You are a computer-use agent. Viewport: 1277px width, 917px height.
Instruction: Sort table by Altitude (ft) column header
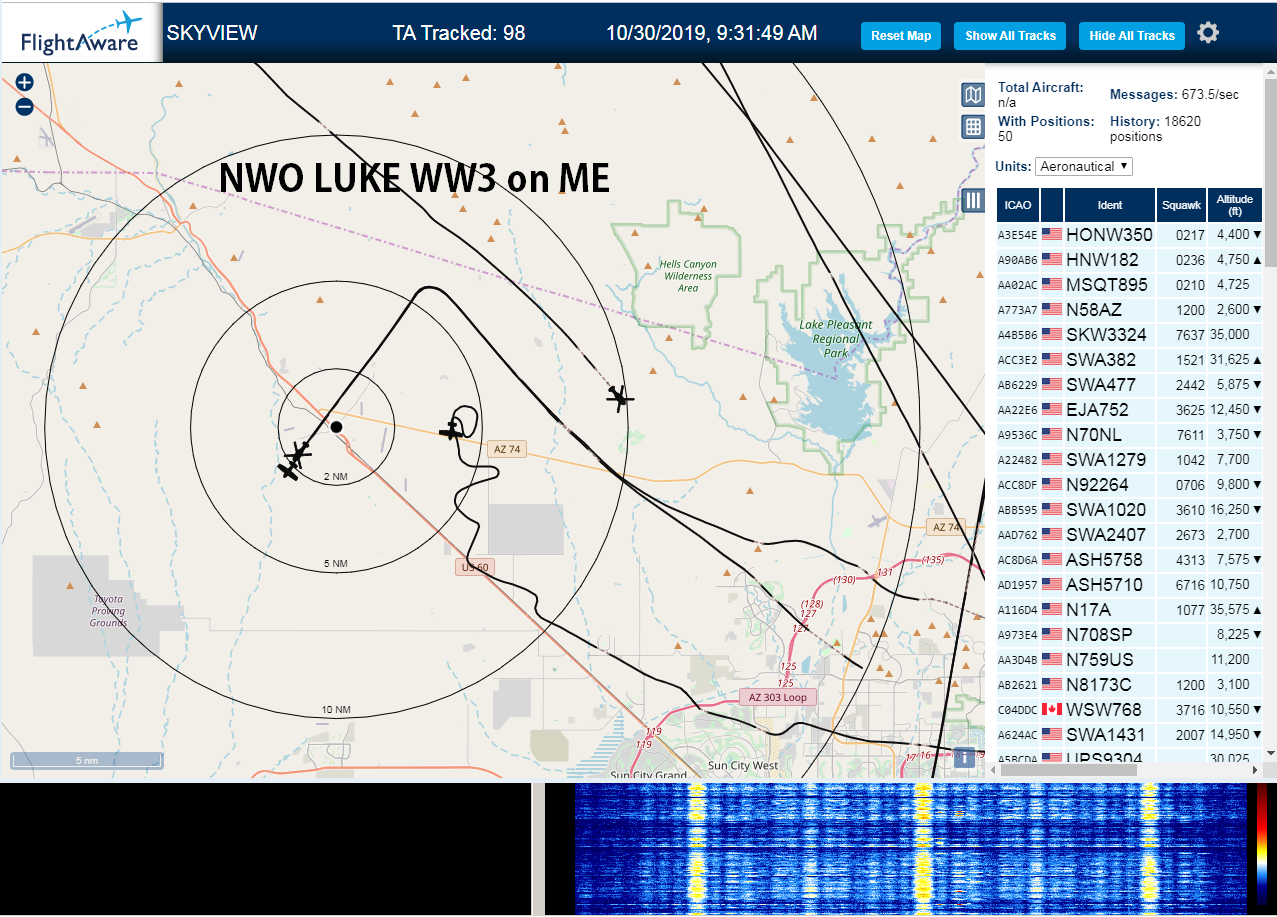1235,205
